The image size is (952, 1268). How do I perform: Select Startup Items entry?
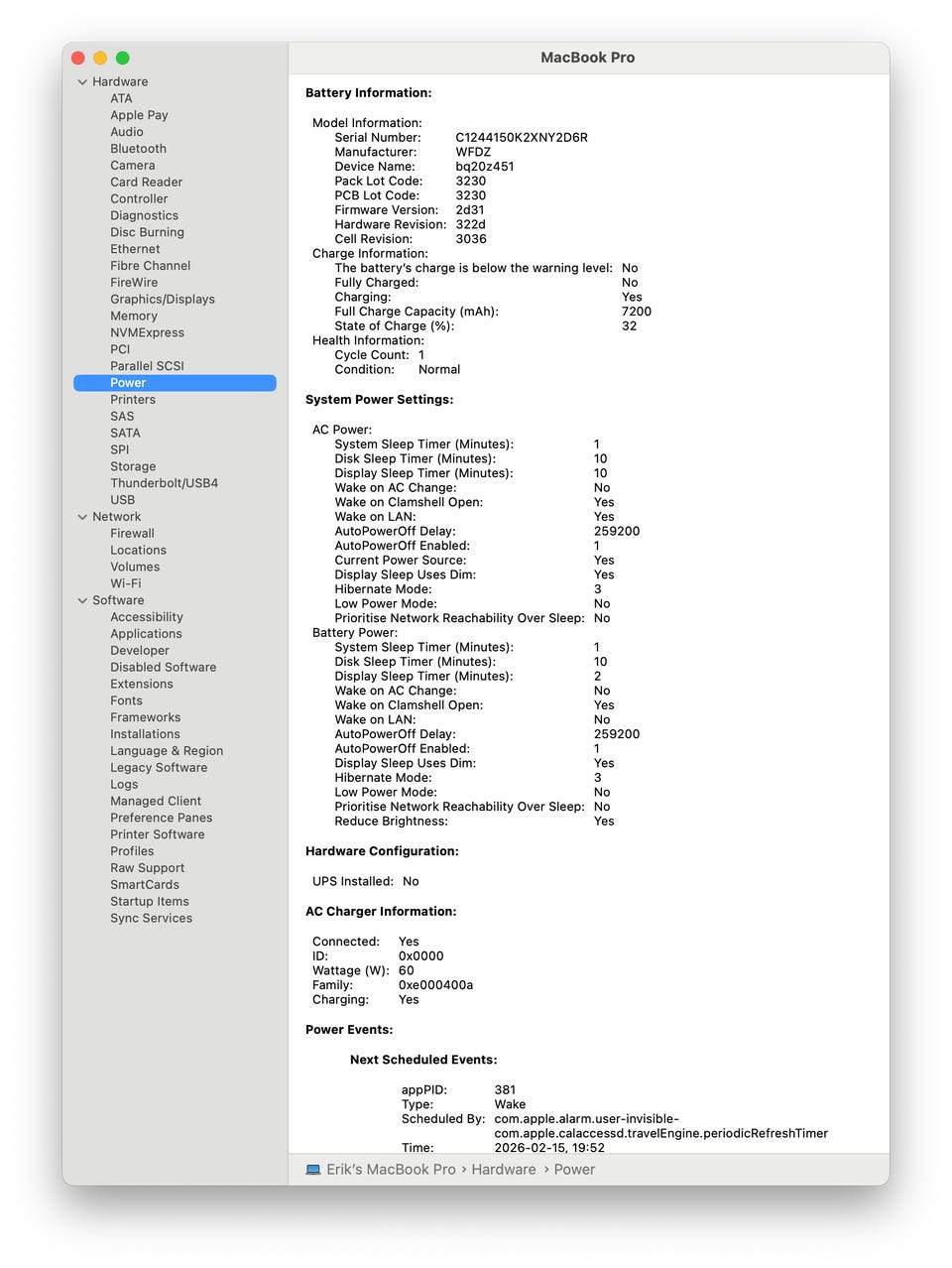click(x=150, y=902)
